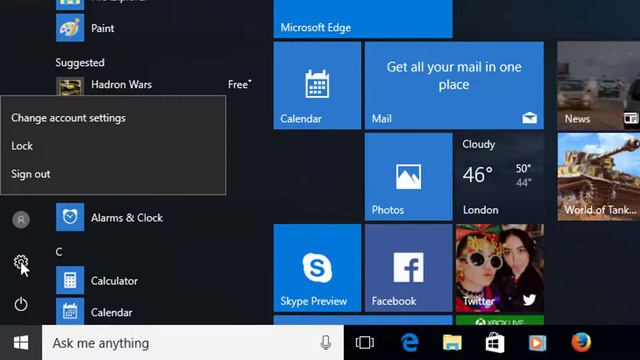Viewport: 640px width, 360px height.
Task: Open the Mail tile
Action: tap(454, 85)
